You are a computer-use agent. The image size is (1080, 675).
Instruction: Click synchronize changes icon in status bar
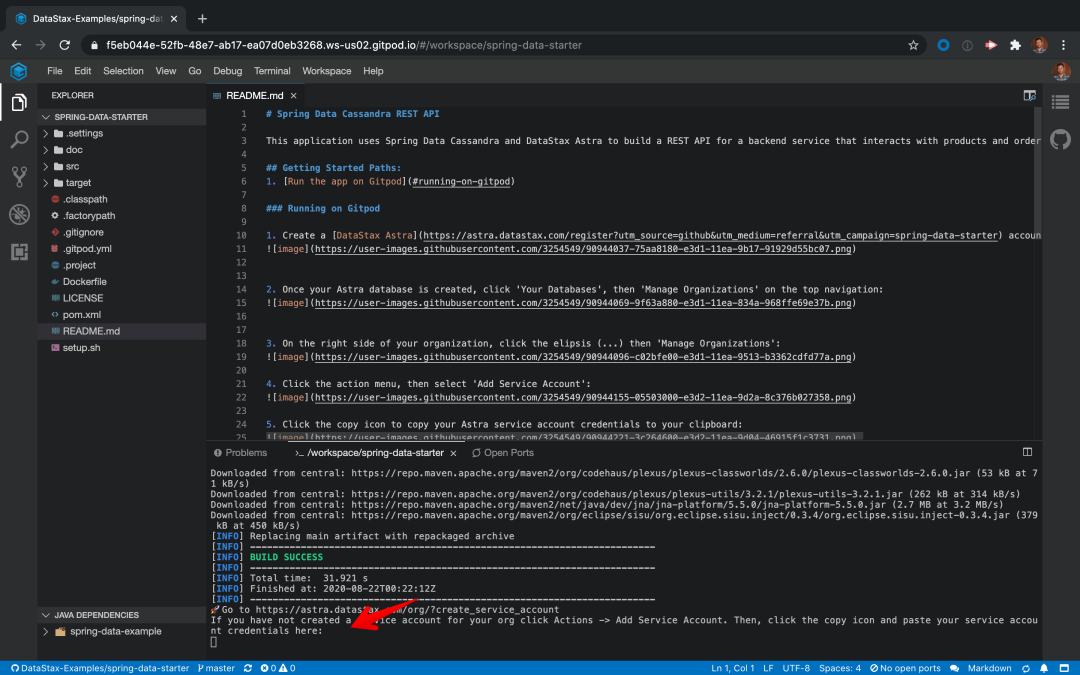(248, 668)
